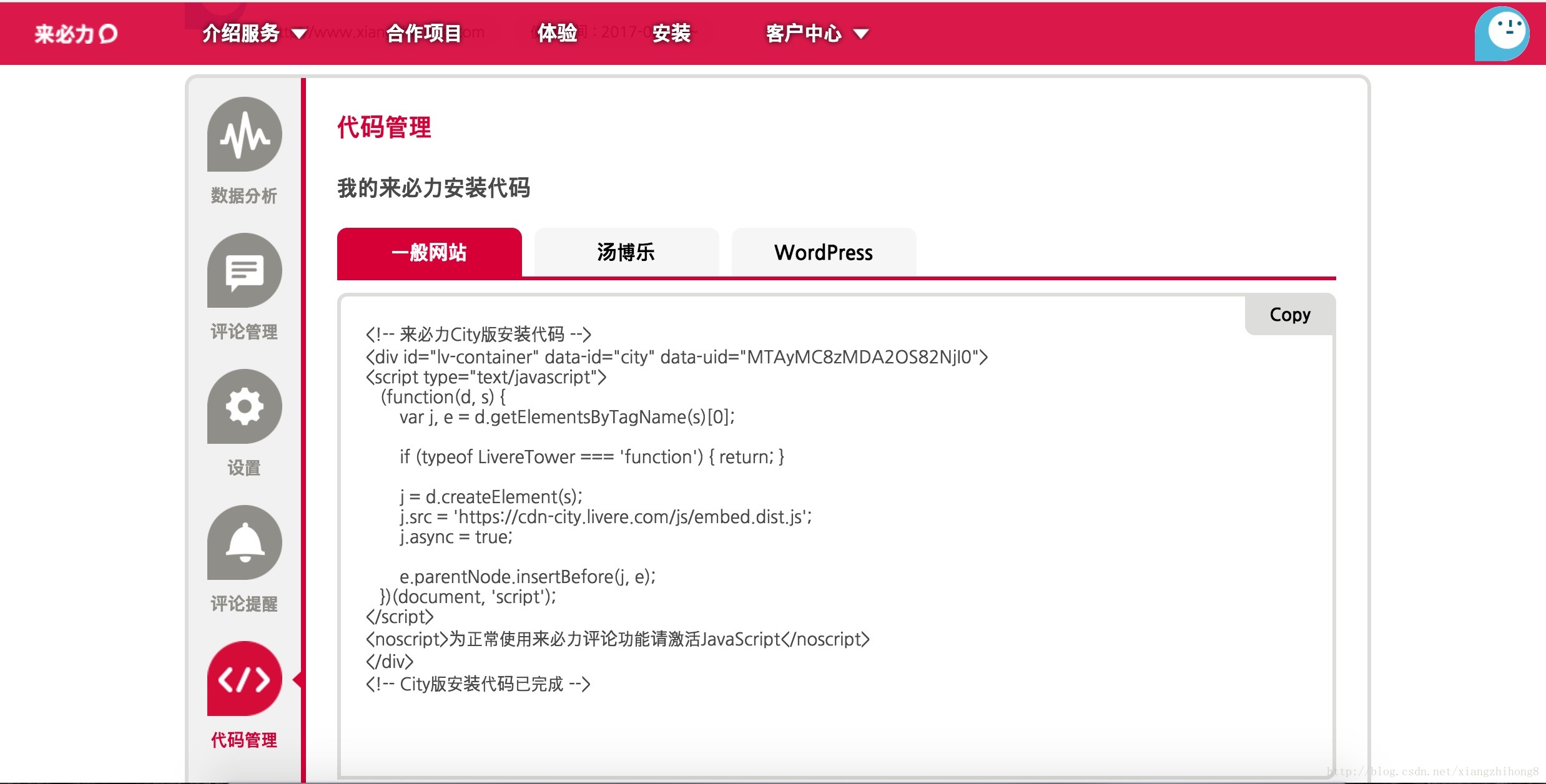Viewport: 1546px width, 784px height.
Task: Click the City版安装代码已完成 comment line
Action: (x=478, y=684)
